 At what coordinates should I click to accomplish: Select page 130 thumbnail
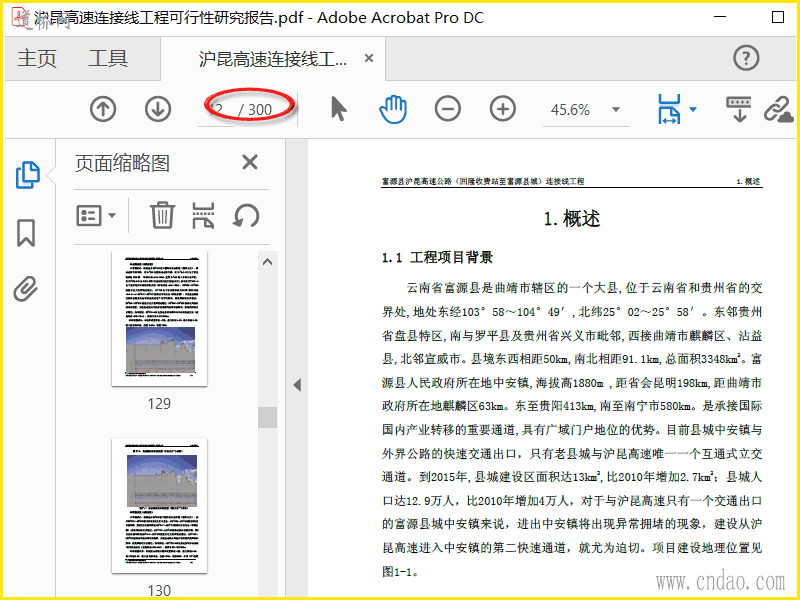160,505
